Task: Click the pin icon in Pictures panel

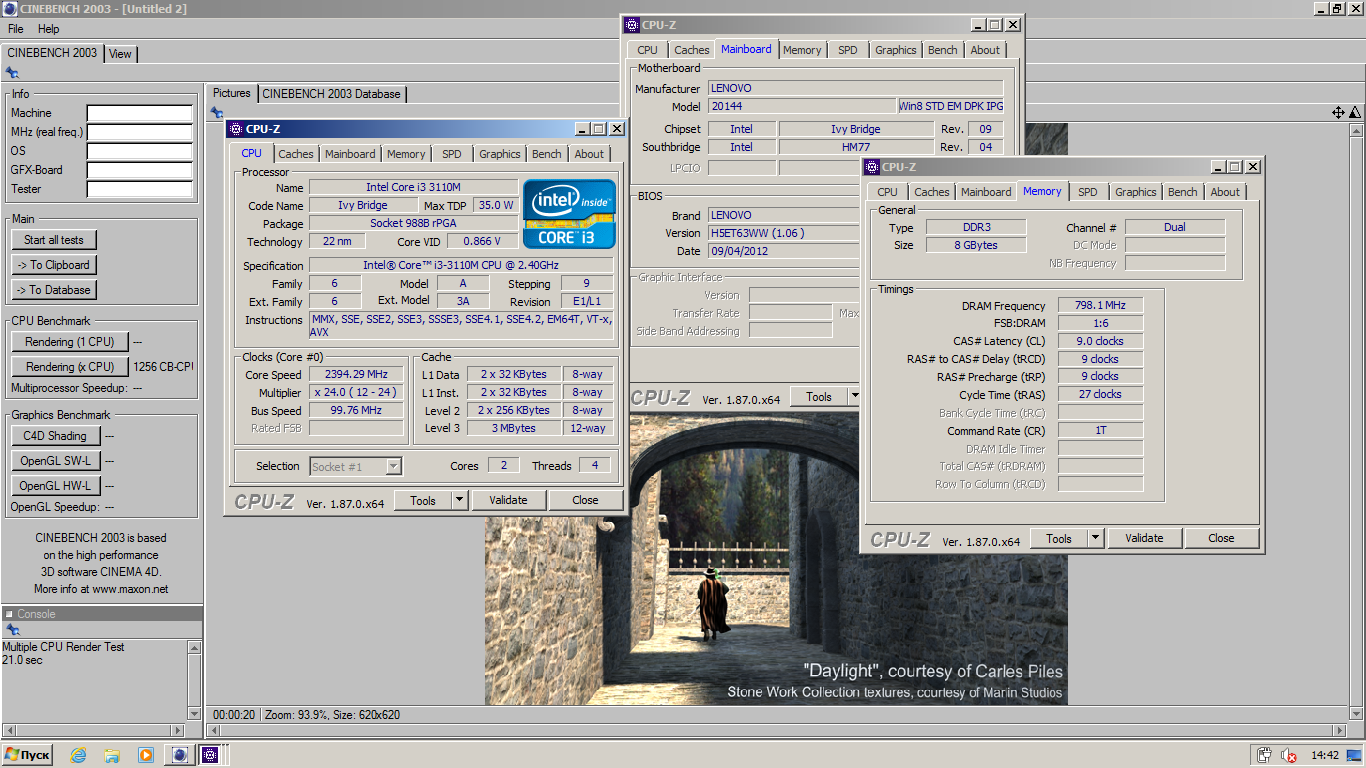Action: coord(217,113)
